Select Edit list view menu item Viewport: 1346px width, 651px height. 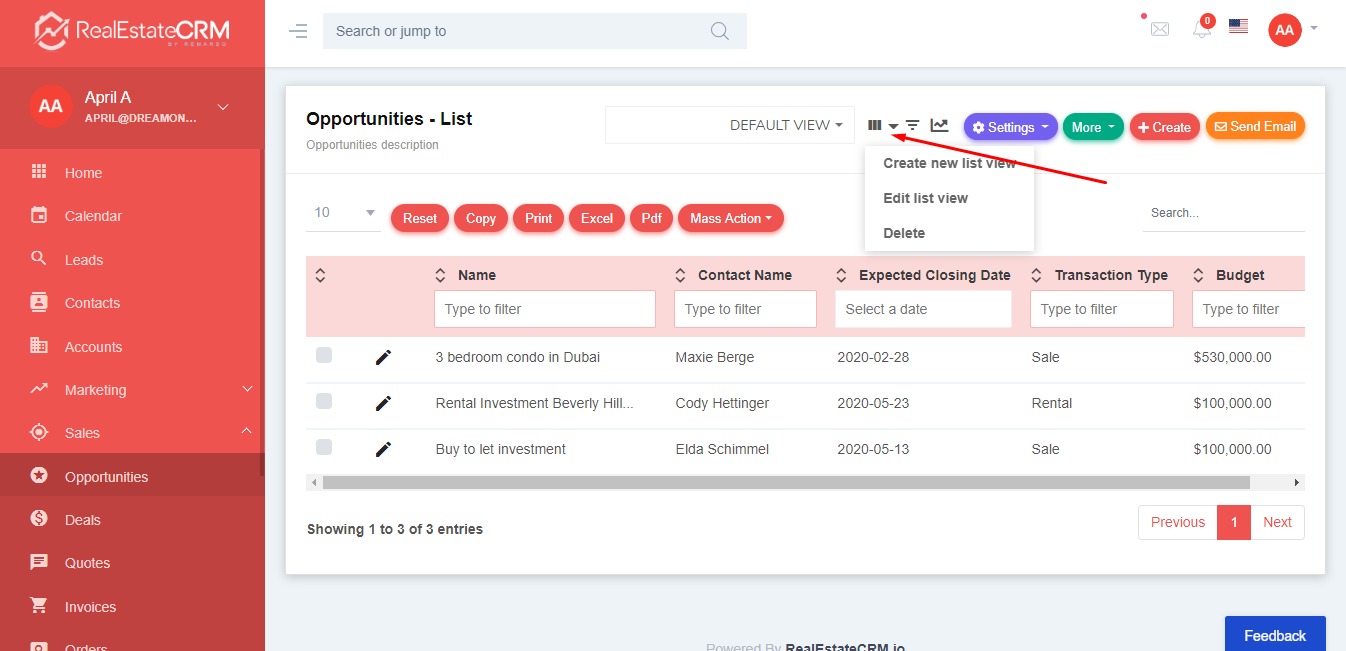tap(925, 198)
